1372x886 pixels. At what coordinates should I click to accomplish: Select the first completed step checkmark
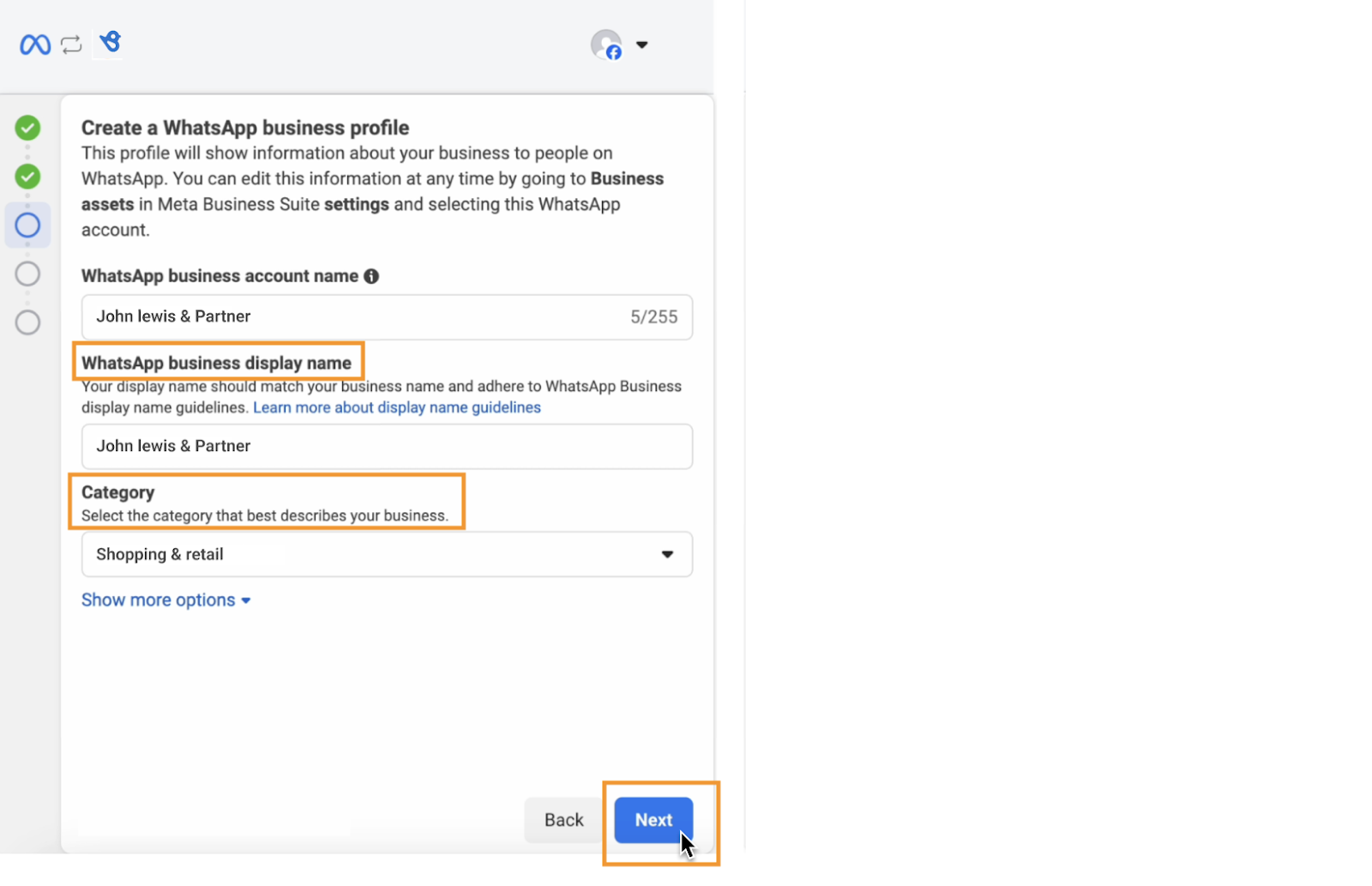tap(27, 128)
